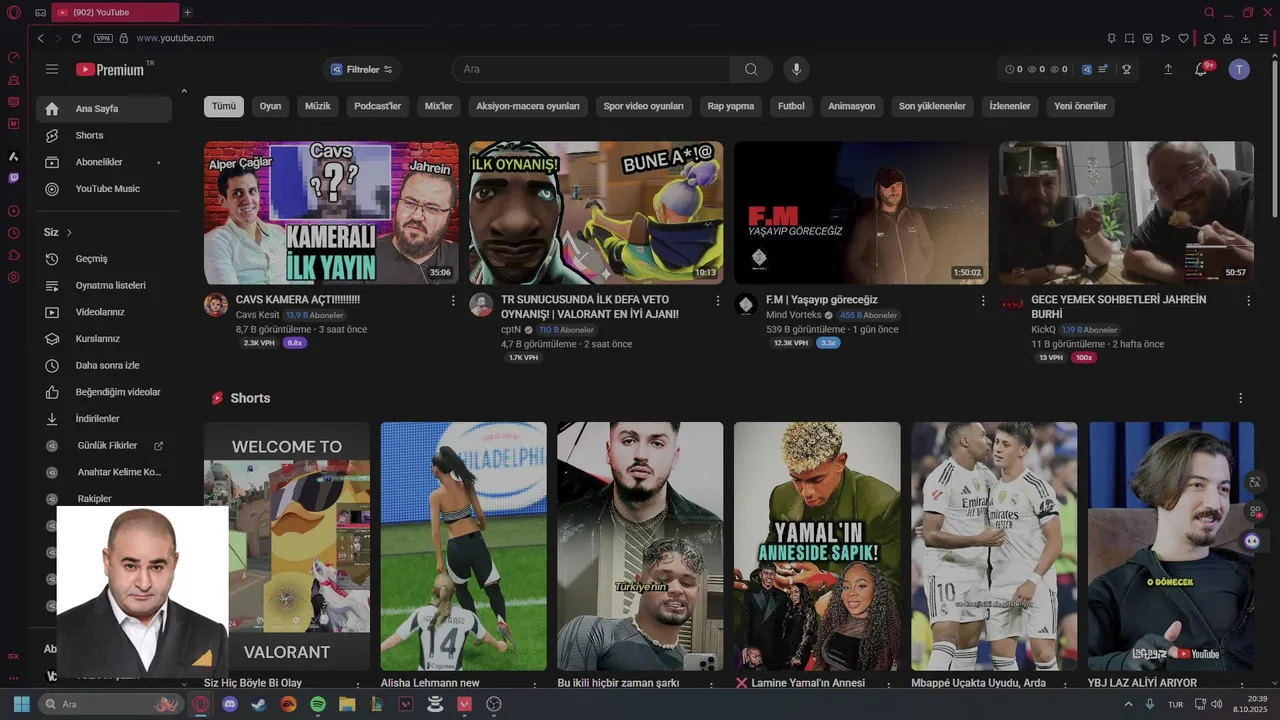Select the Rap yapma filter chip
Image resolution: width=1280 pixels, height=720 pixels.
(x=731, y=106)
